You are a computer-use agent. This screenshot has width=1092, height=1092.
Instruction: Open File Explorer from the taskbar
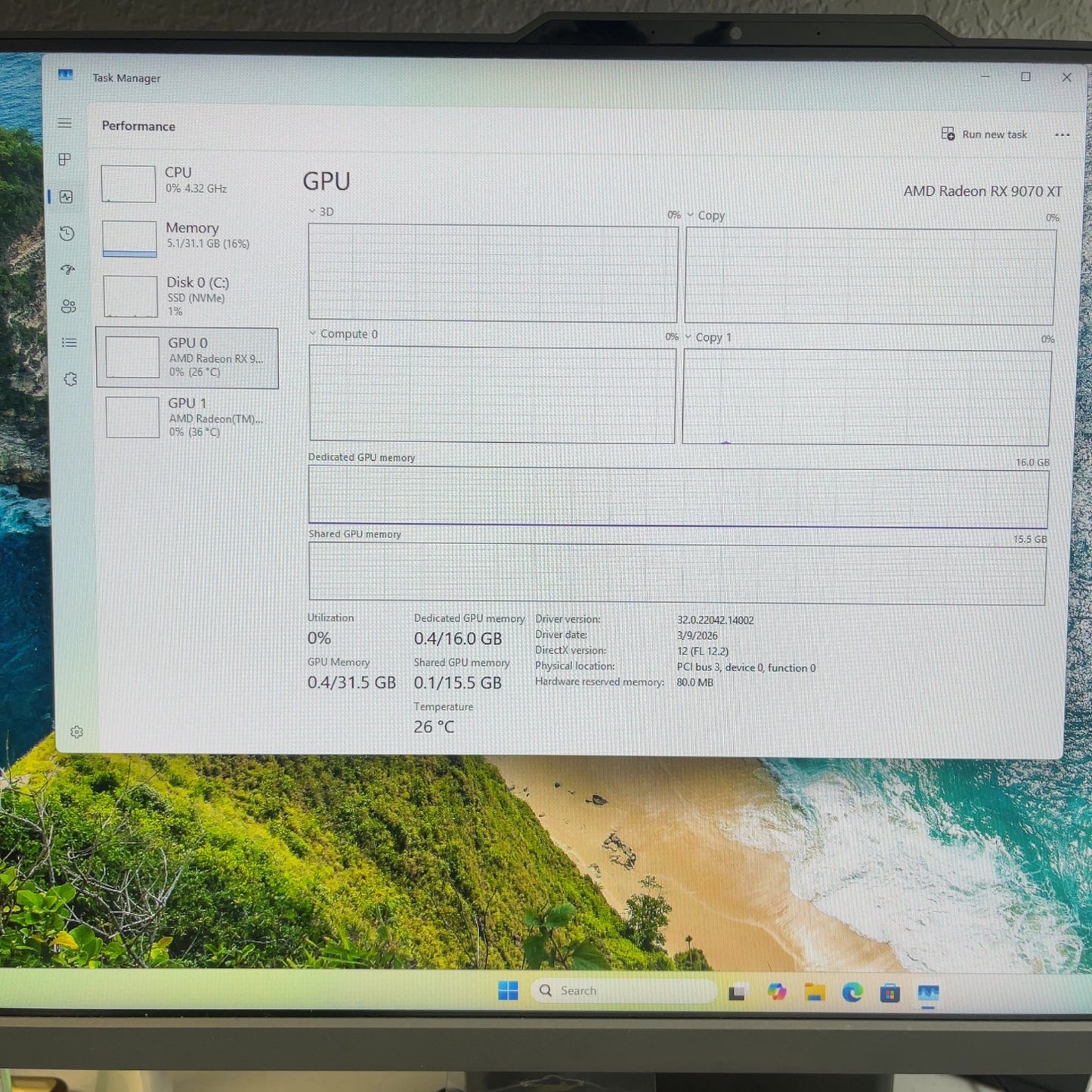pos(815,992)
